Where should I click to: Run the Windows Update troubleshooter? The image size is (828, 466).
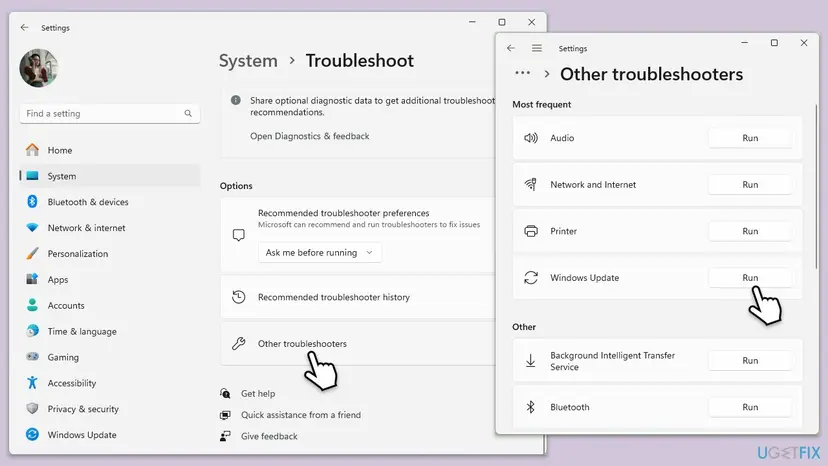[x=750, y=277]
